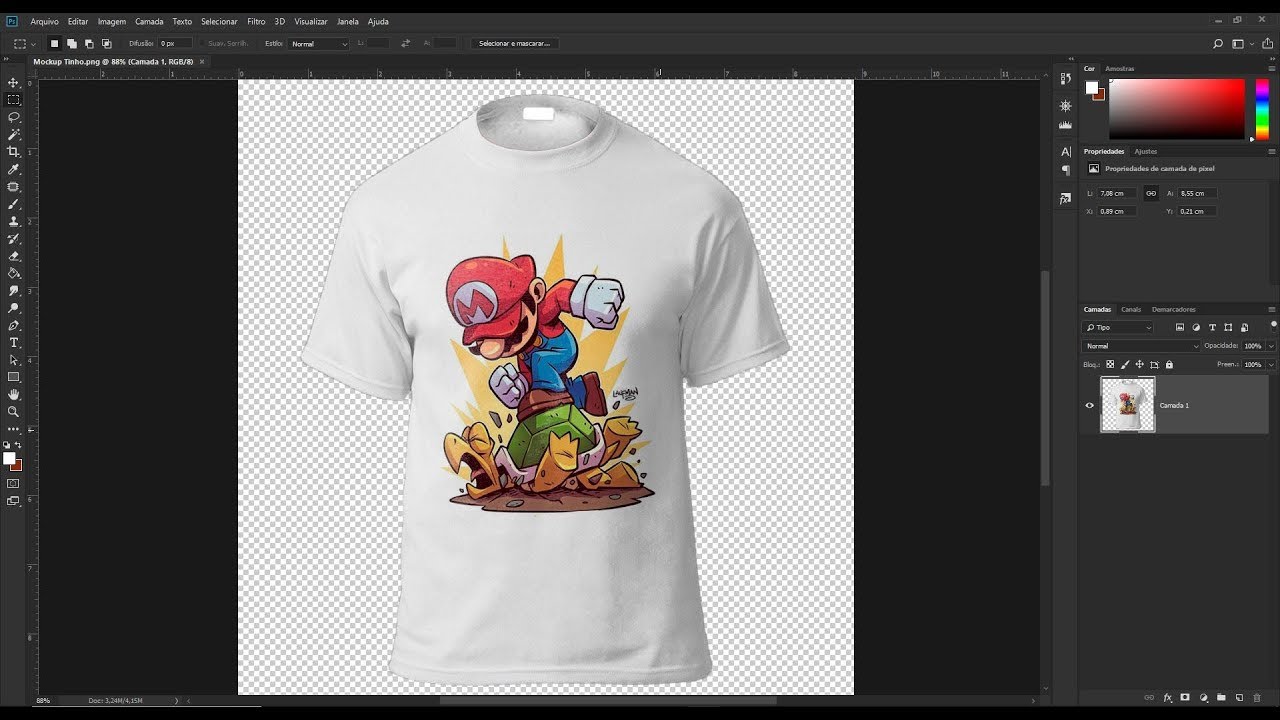Toggle lock transparent pixels
The image size is (1280, 720).
[x=1110, y=365]
